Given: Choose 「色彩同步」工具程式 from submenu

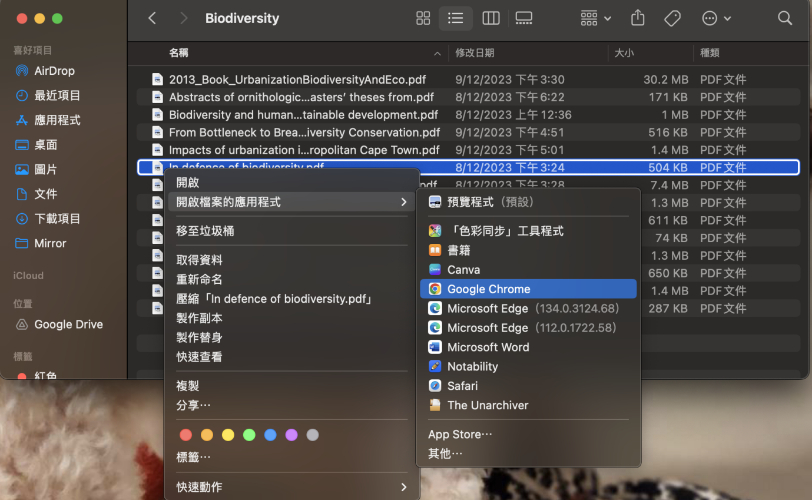Looking at the screenshot, I should (x=528, y=231).
